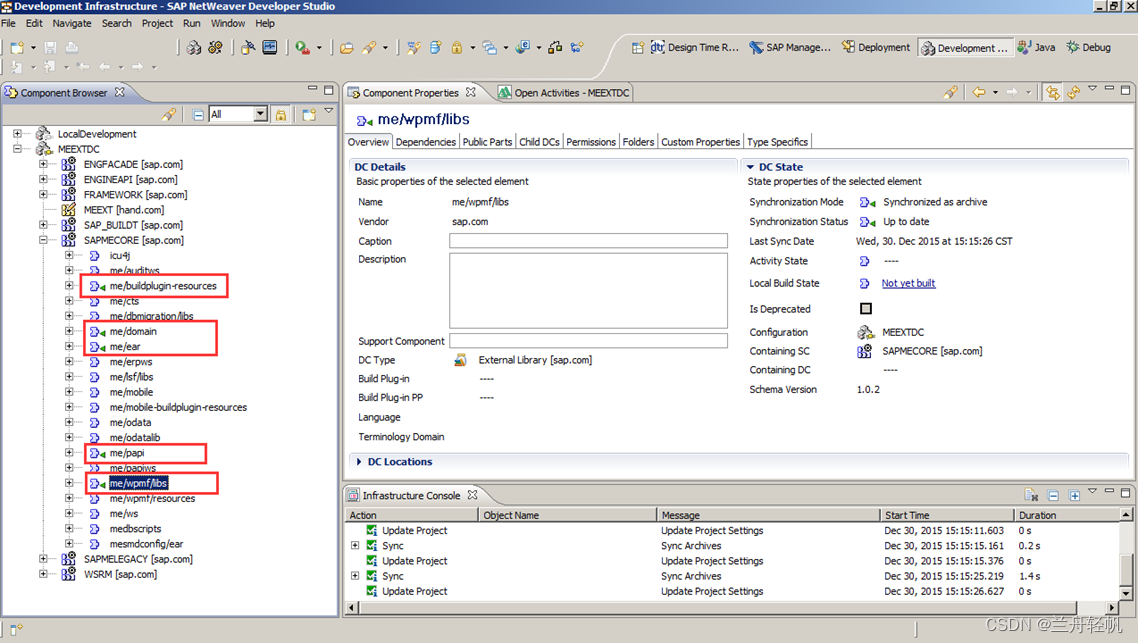This screenshot has height=643, width=1138.
Task: Click the MEEXTDC configuration icon in DC State
Action: (865, 332)
